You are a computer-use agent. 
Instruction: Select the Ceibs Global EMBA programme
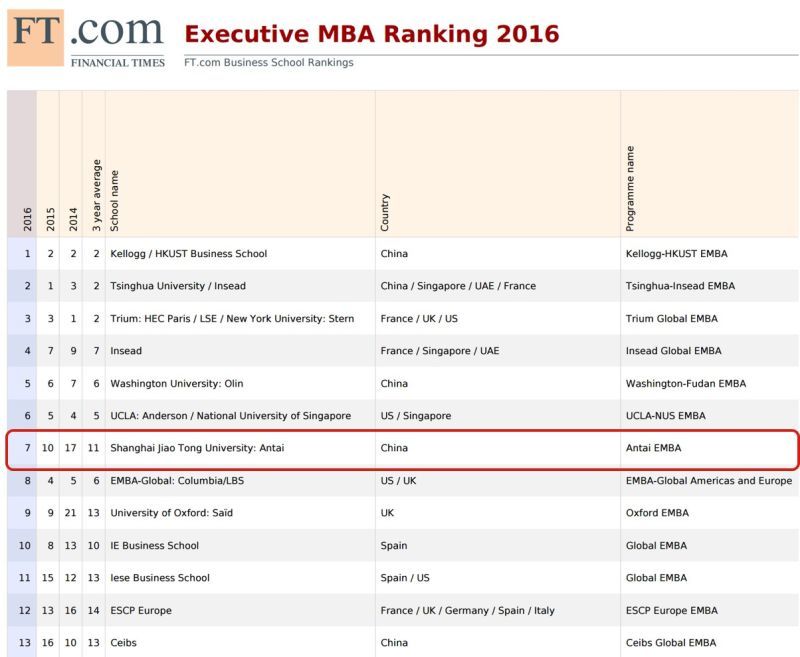click(x=671, y=643)
